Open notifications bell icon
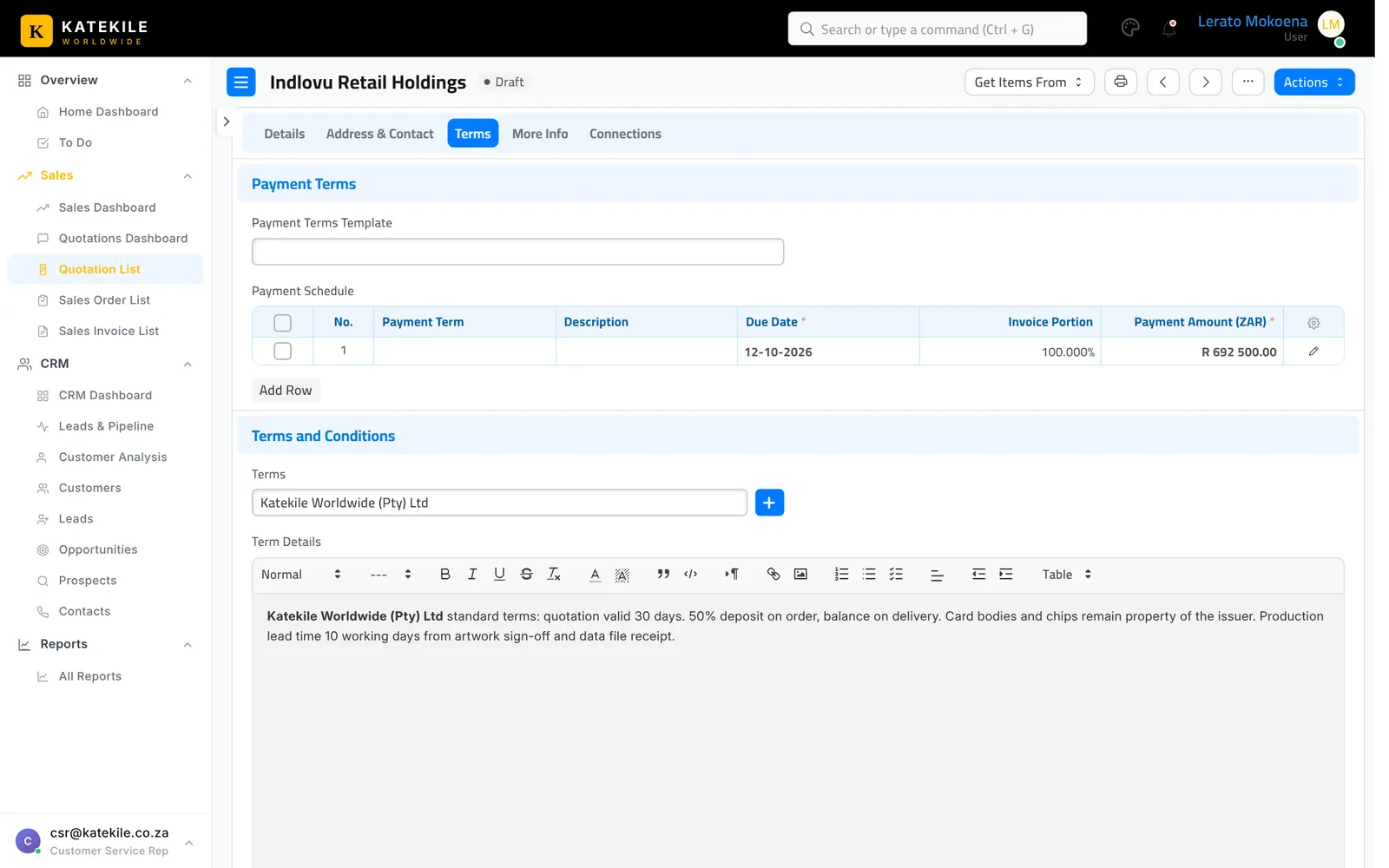The width and height of the screenshot is (1389, 868). 1169,29
